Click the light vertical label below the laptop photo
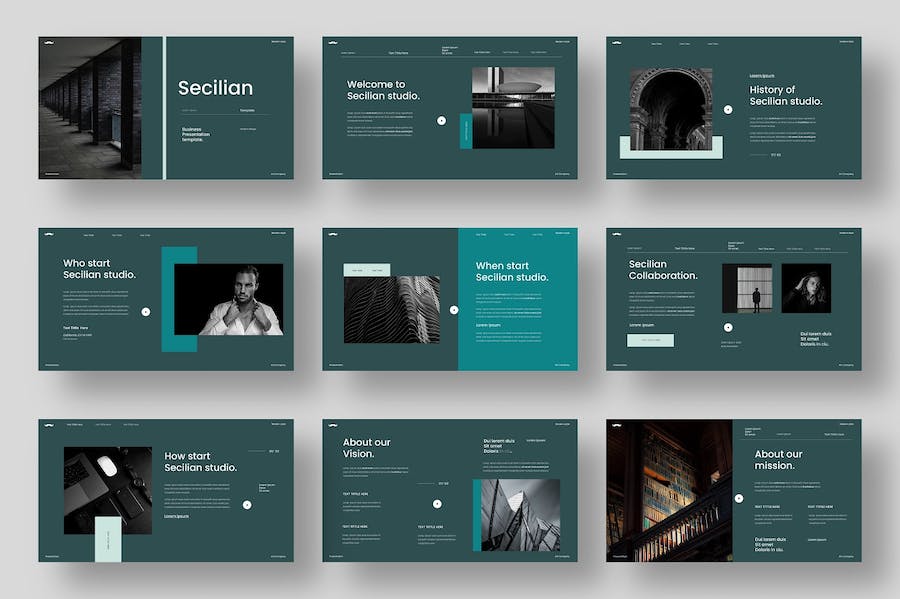 (x=108, y=539)
